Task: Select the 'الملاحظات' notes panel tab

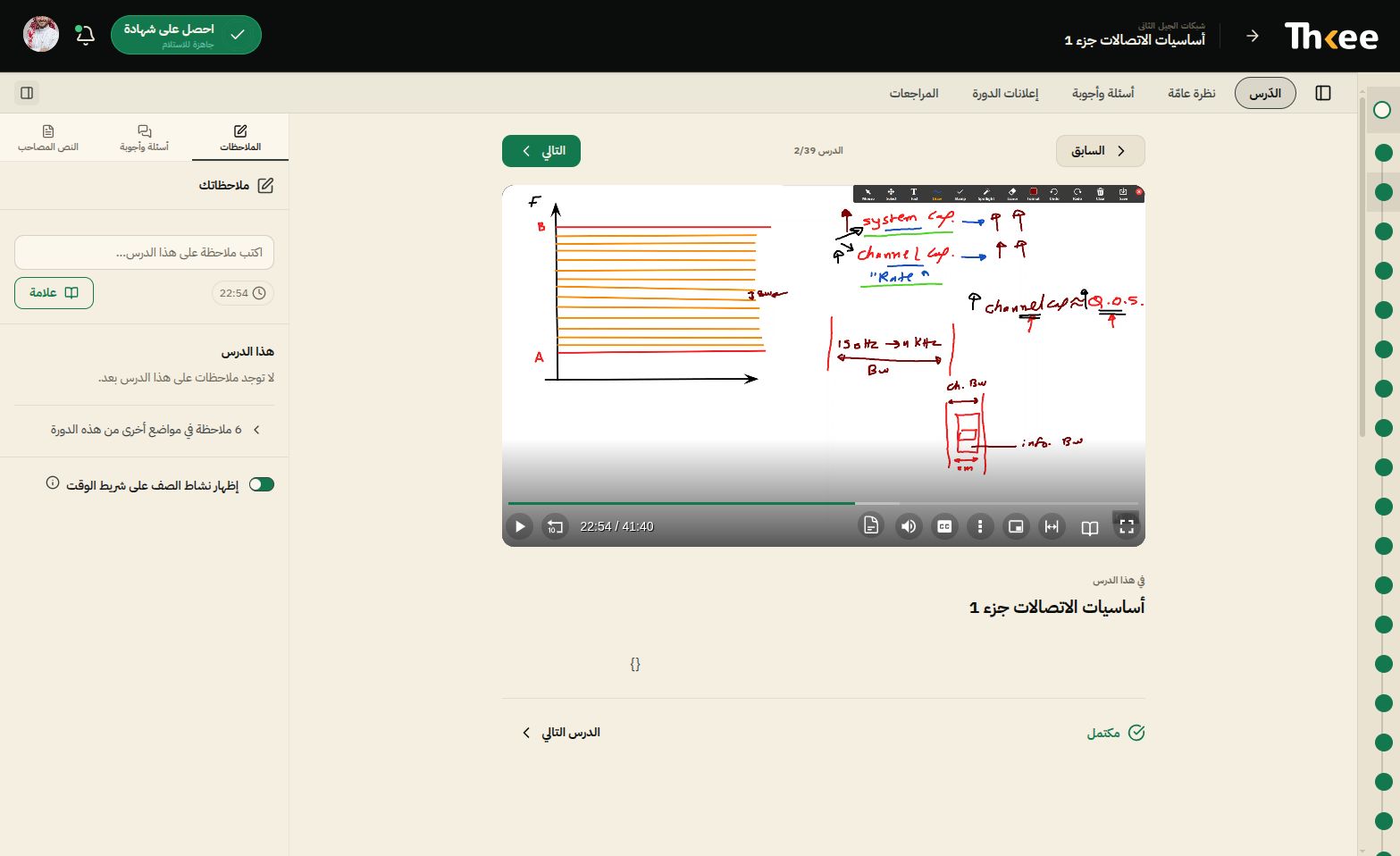Action: (x=240, y=138)
